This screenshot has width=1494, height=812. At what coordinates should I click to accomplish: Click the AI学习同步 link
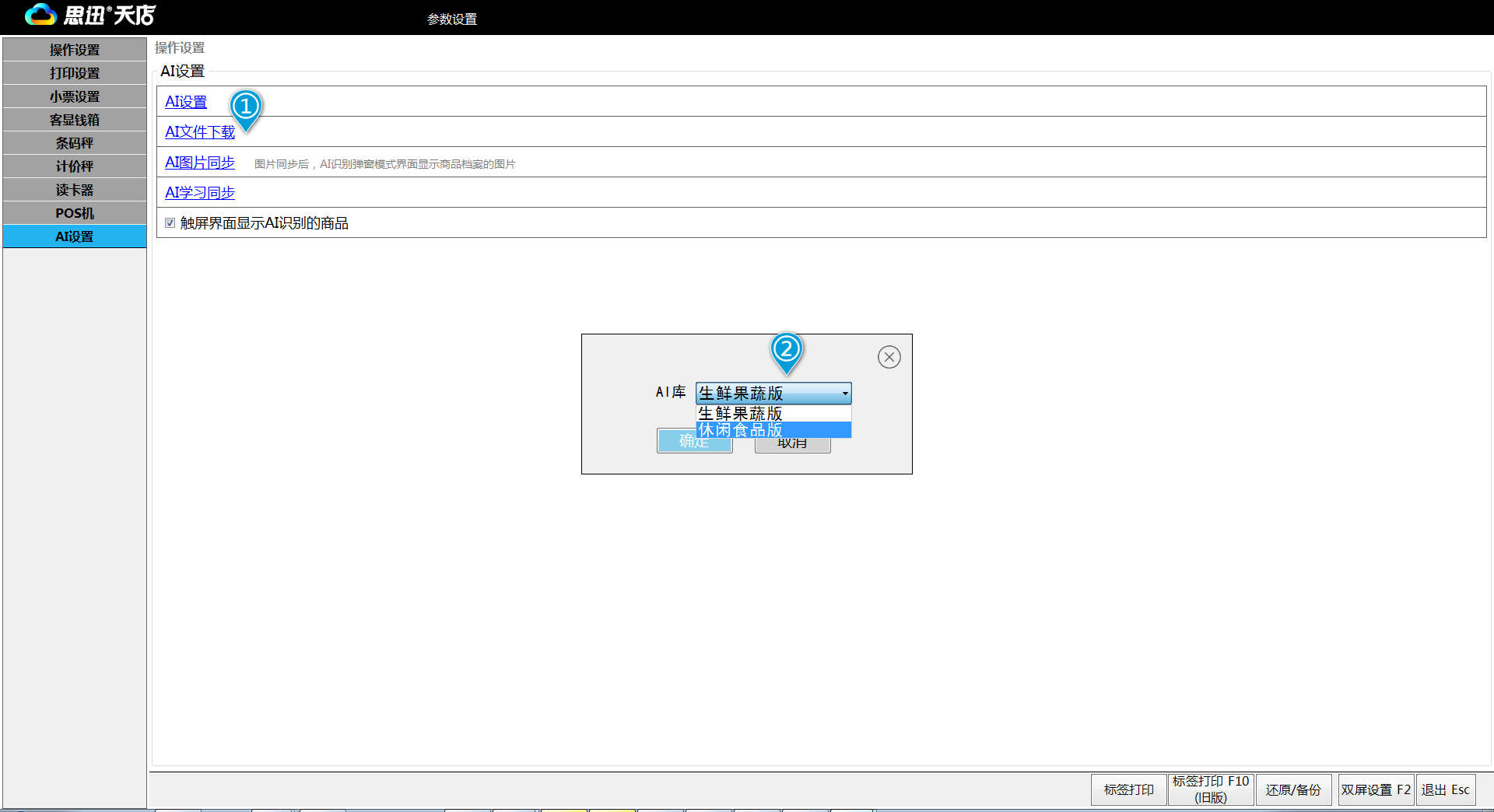point(200,193)
